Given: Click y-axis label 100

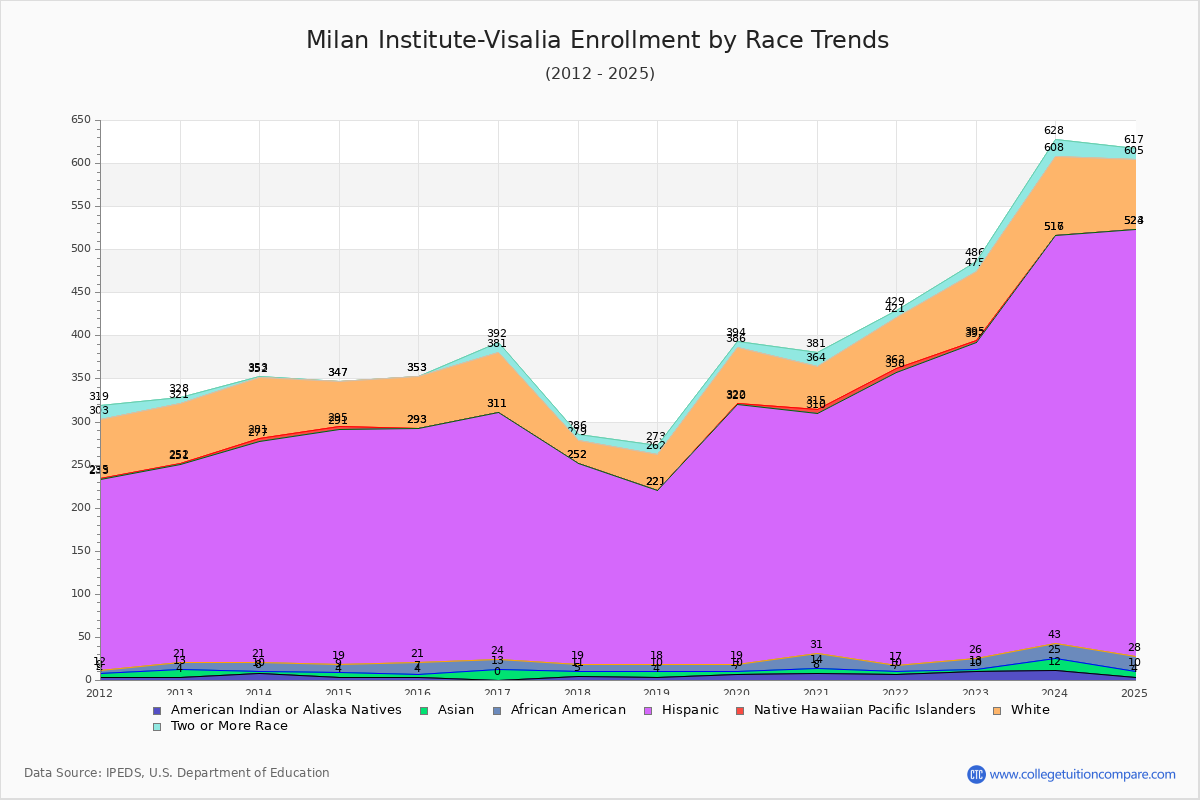Looking at the screenshot, I should click(81, 594).
